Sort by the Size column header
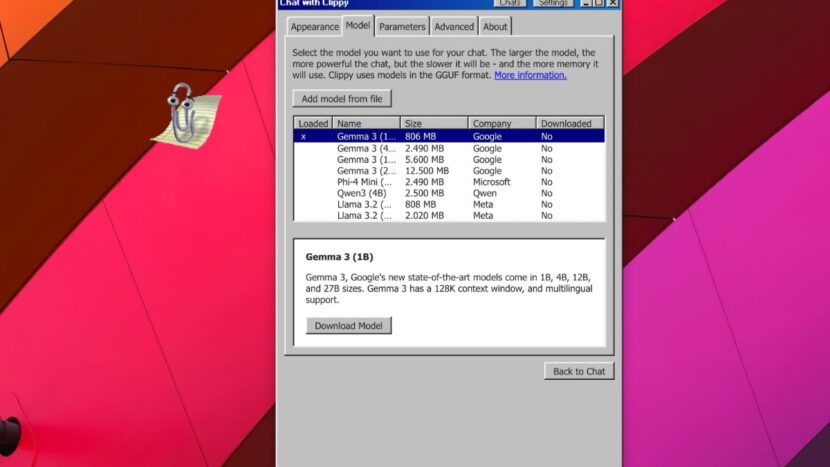830x467 pixels. point(434,123)
